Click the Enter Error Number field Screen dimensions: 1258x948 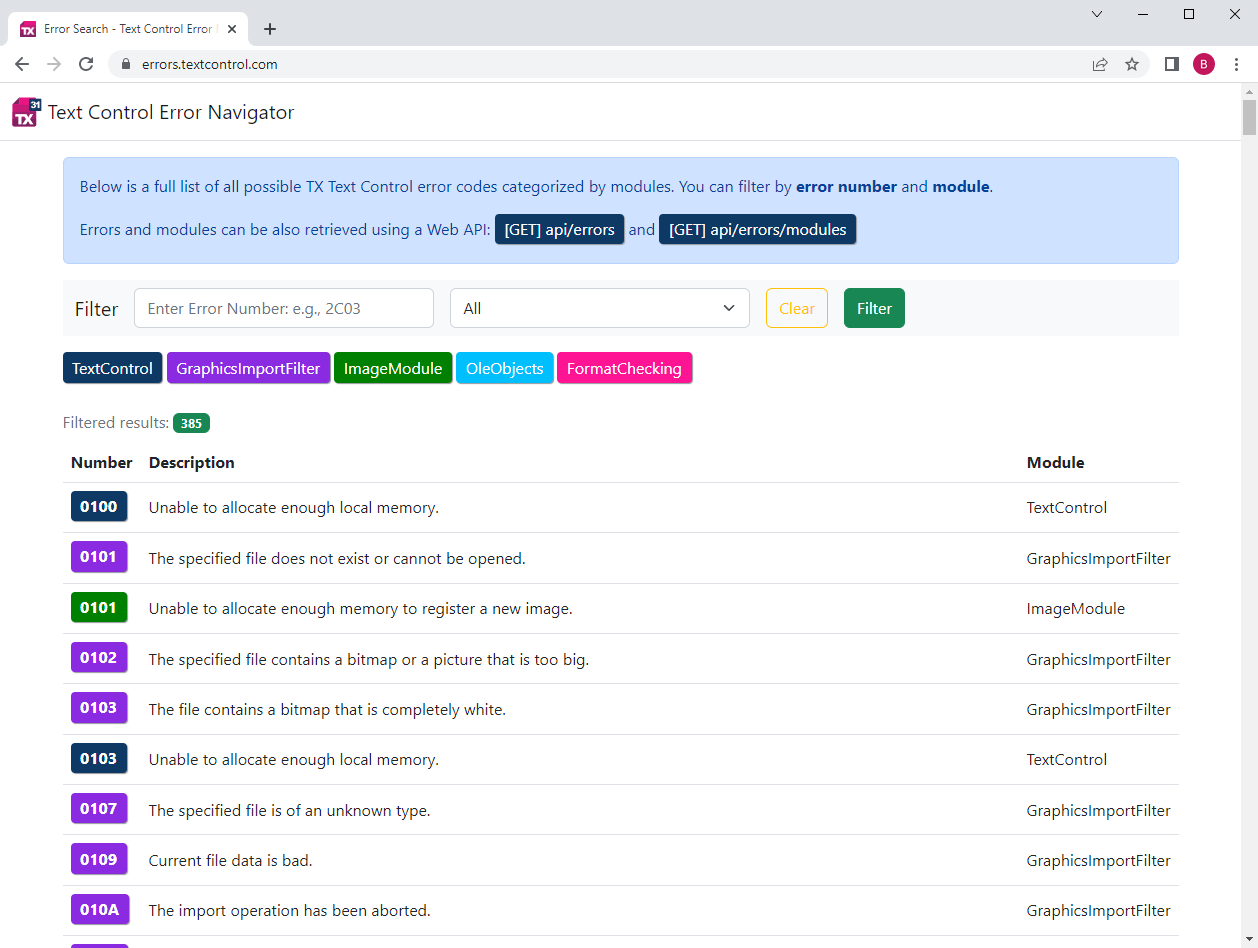[x=284, y=308]
